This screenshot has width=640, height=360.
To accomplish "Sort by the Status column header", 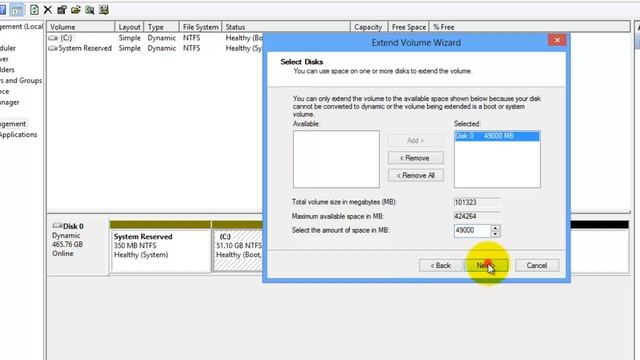I will click(x=286, y=27).
